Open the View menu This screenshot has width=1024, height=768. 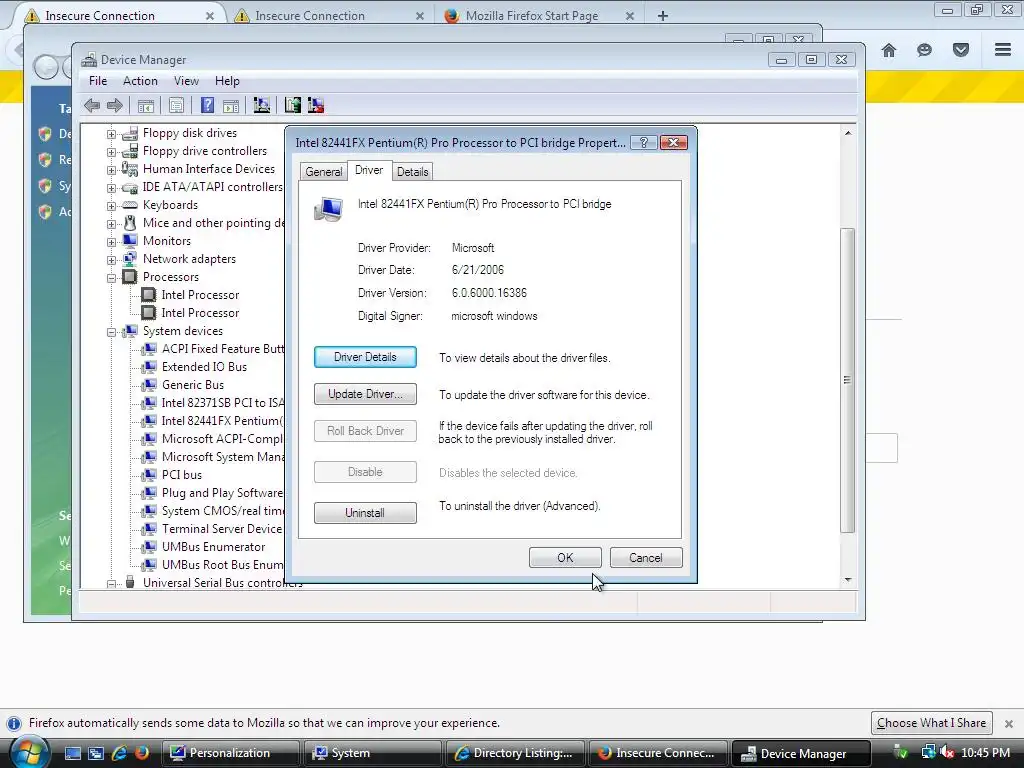(186, 81)
